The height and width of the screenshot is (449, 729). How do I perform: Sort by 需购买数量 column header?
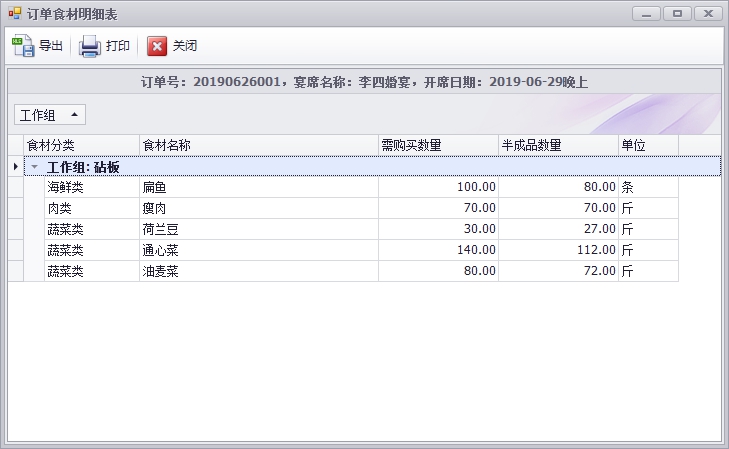(x=438, y=145)
